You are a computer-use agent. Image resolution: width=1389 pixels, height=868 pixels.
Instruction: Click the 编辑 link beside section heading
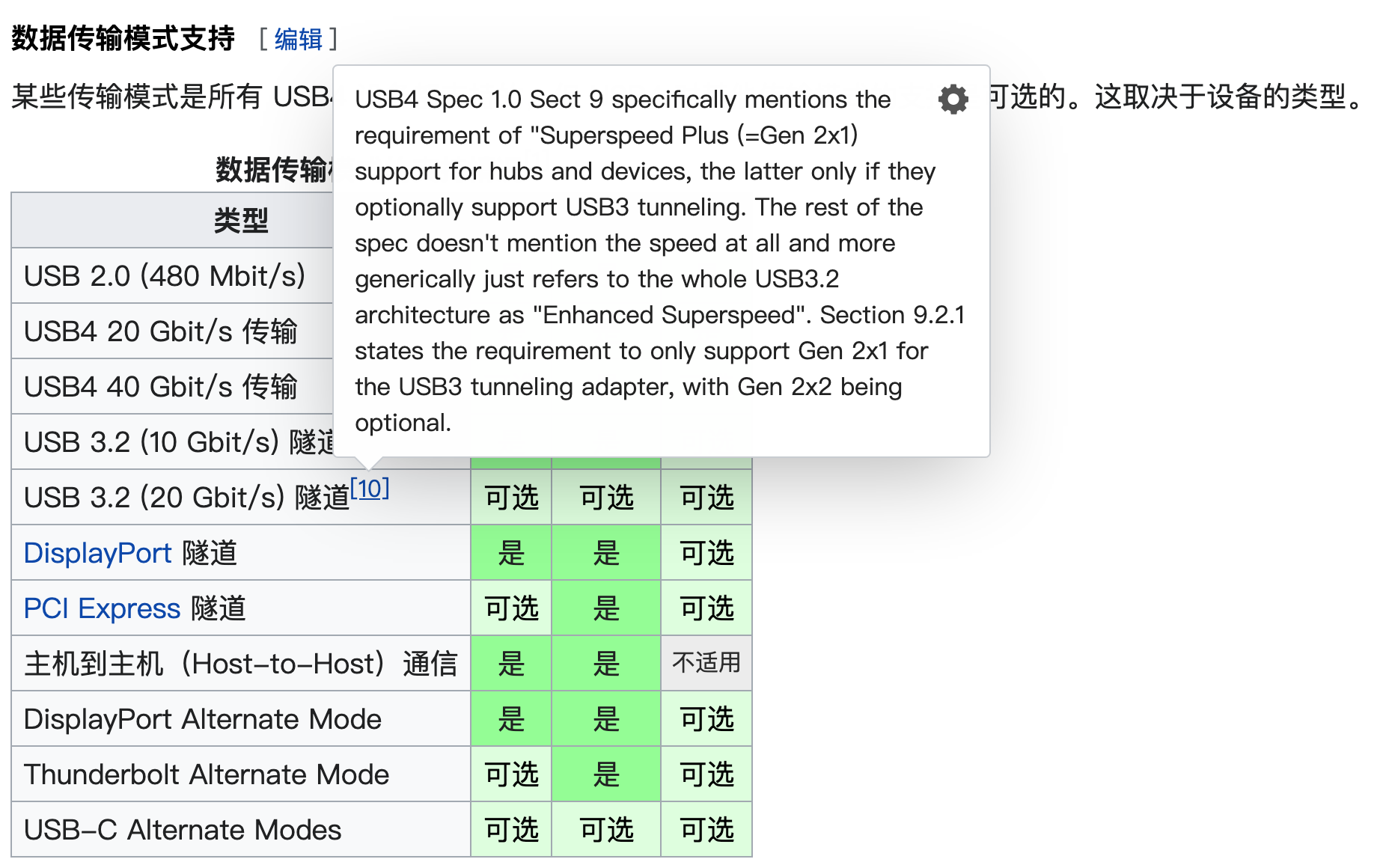pos(298,39)
